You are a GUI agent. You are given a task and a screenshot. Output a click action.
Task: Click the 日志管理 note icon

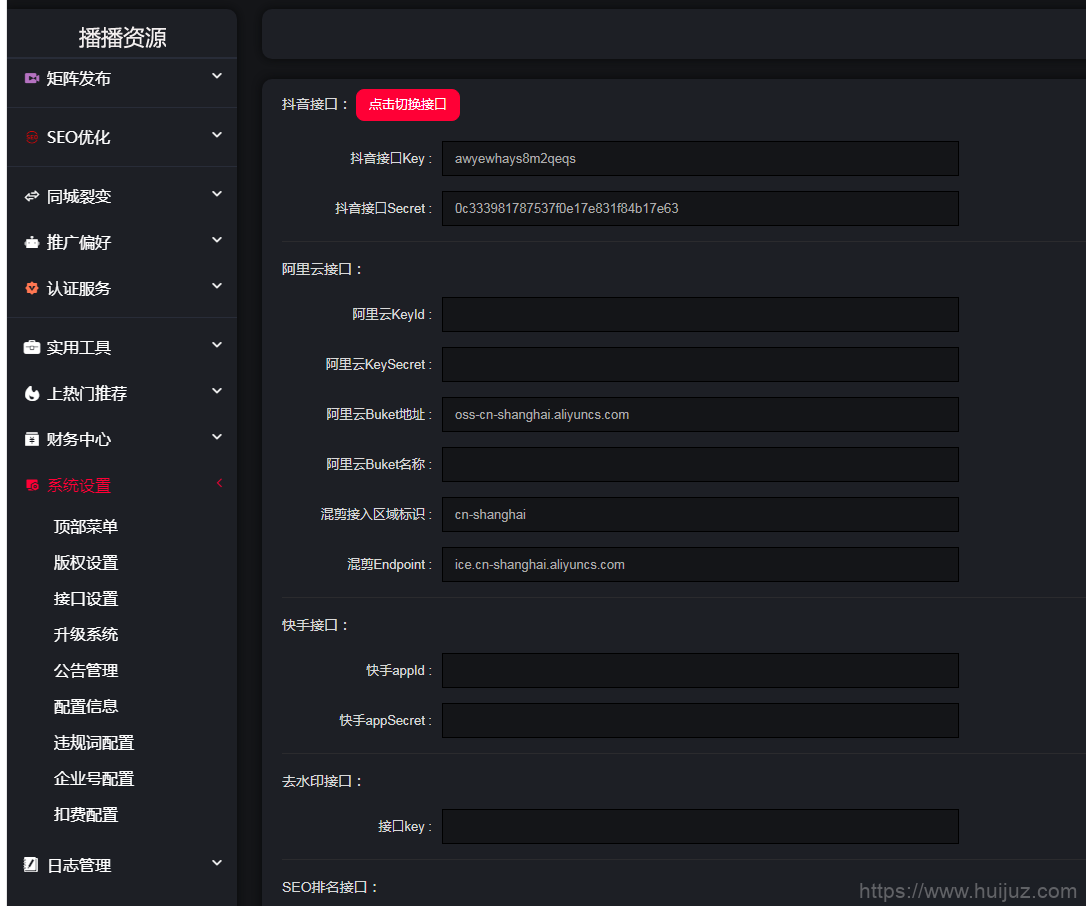tap(31, 864)
